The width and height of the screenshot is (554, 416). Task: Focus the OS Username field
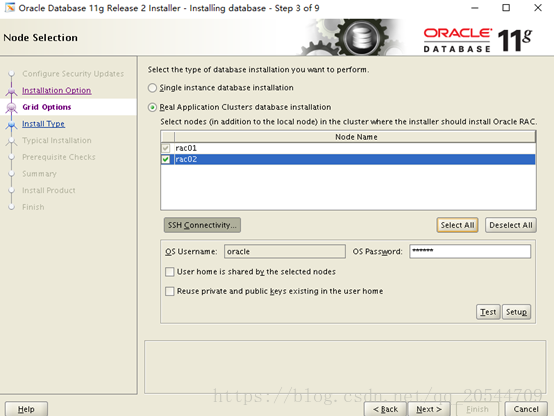(285, 251)
